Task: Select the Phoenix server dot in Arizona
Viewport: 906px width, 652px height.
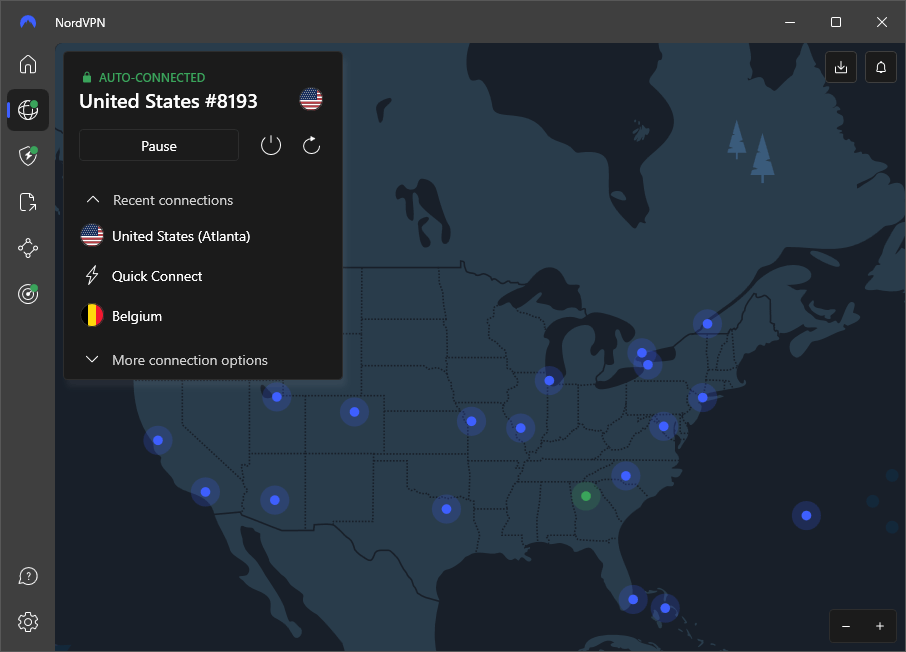Action: pyautogui.click(x=274, y=500)
